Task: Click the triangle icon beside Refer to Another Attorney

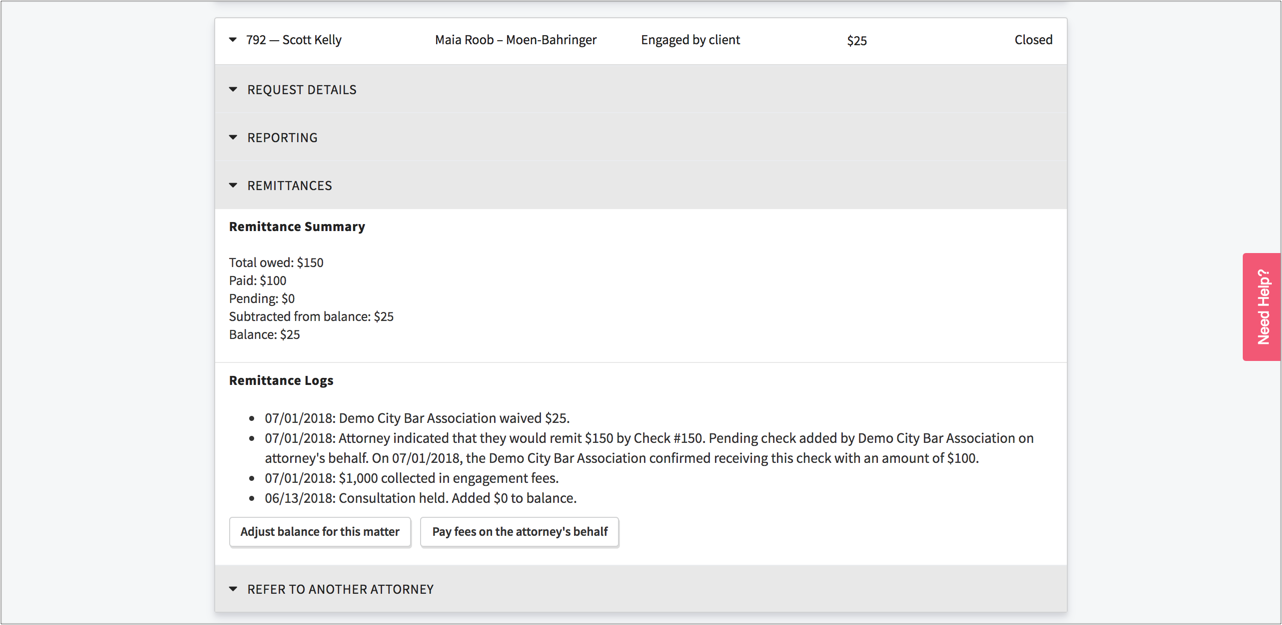Action: click(233, 590)
